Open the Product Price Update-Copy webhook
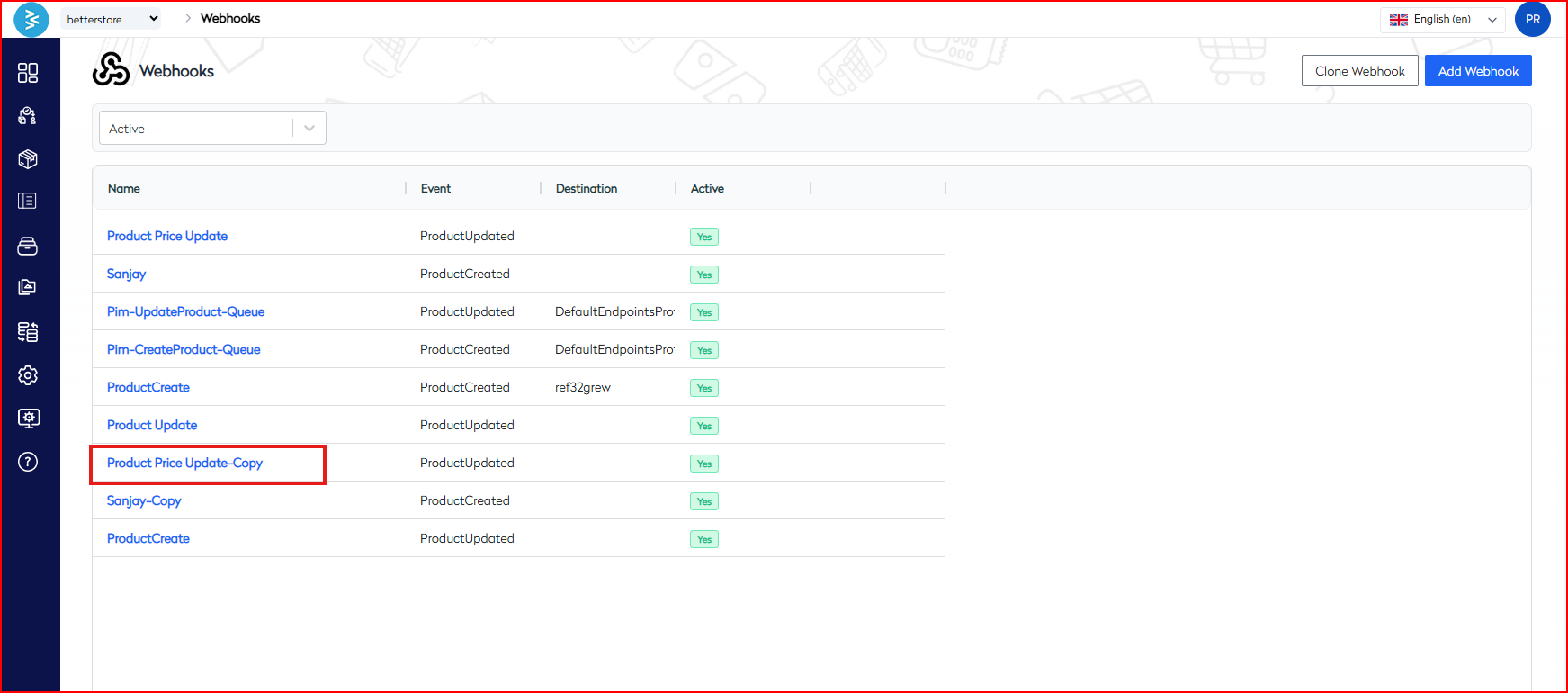 point(184,463)
